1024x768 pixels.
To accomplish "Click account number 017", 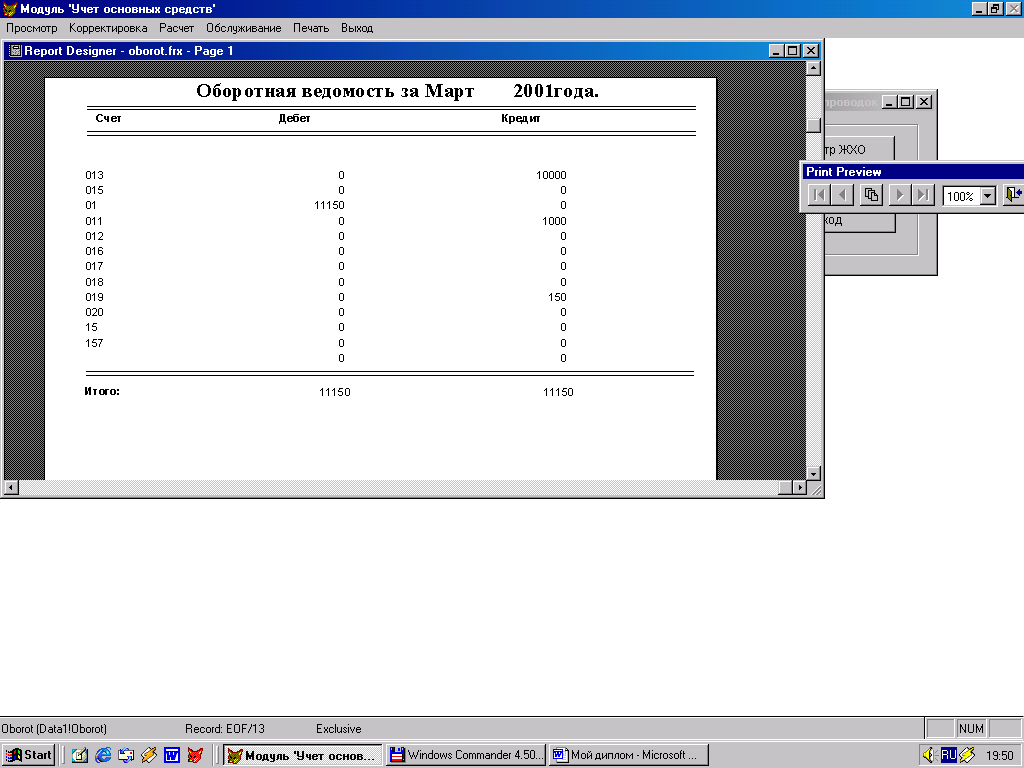I will [x=94, y=266].
